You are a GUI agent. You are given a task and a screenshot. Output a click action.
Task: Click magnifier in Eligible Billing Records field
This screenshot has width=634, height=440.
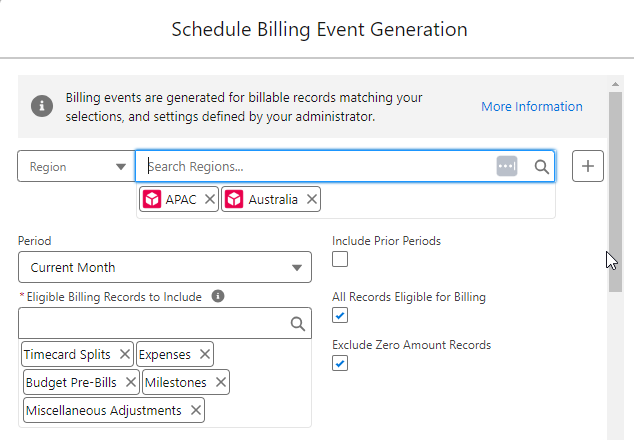[297, 323]
